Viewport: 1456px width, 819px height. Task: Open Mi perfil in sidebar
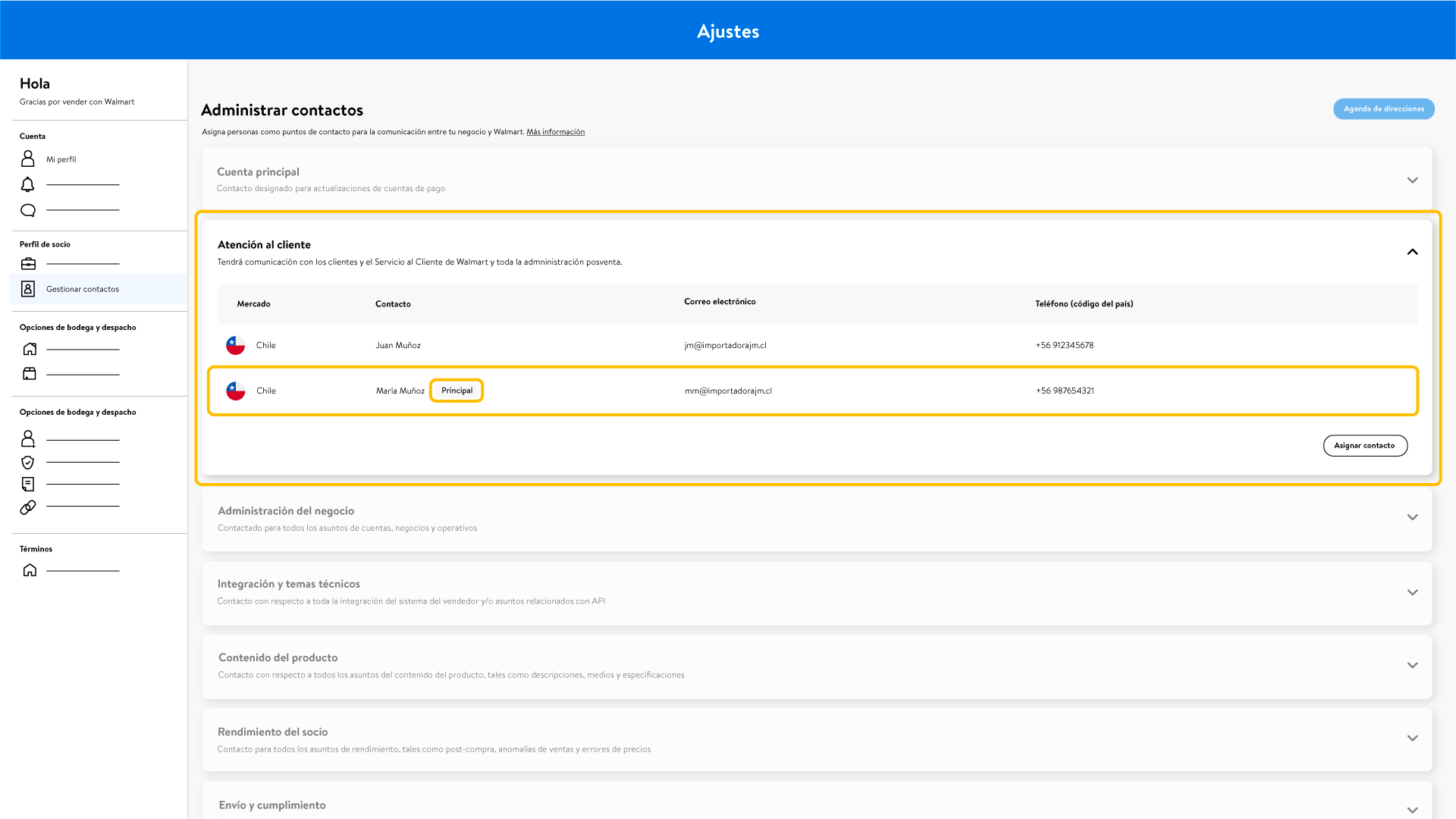click(x=61, y=159)
